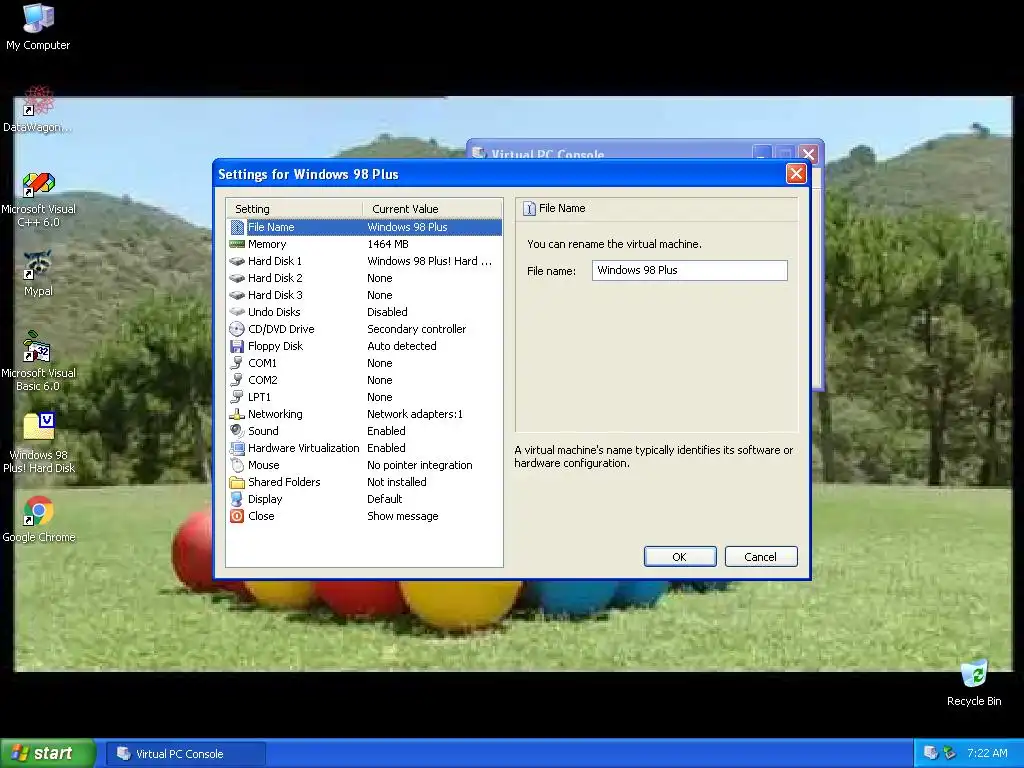This screenshot has width=1024, height=768.
Task: Click the Undo Disks setting label
Action: [274, 312]
